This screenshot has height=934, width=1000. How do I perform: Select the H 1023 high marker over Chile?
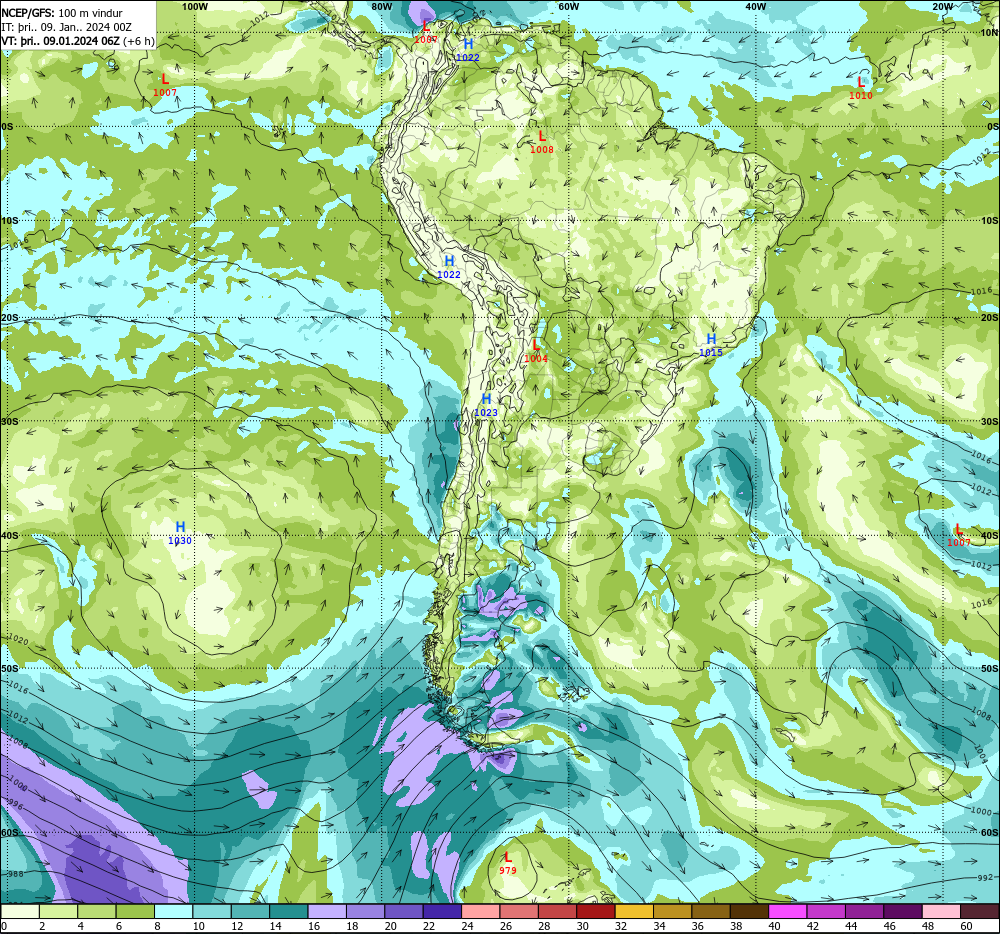486,405
